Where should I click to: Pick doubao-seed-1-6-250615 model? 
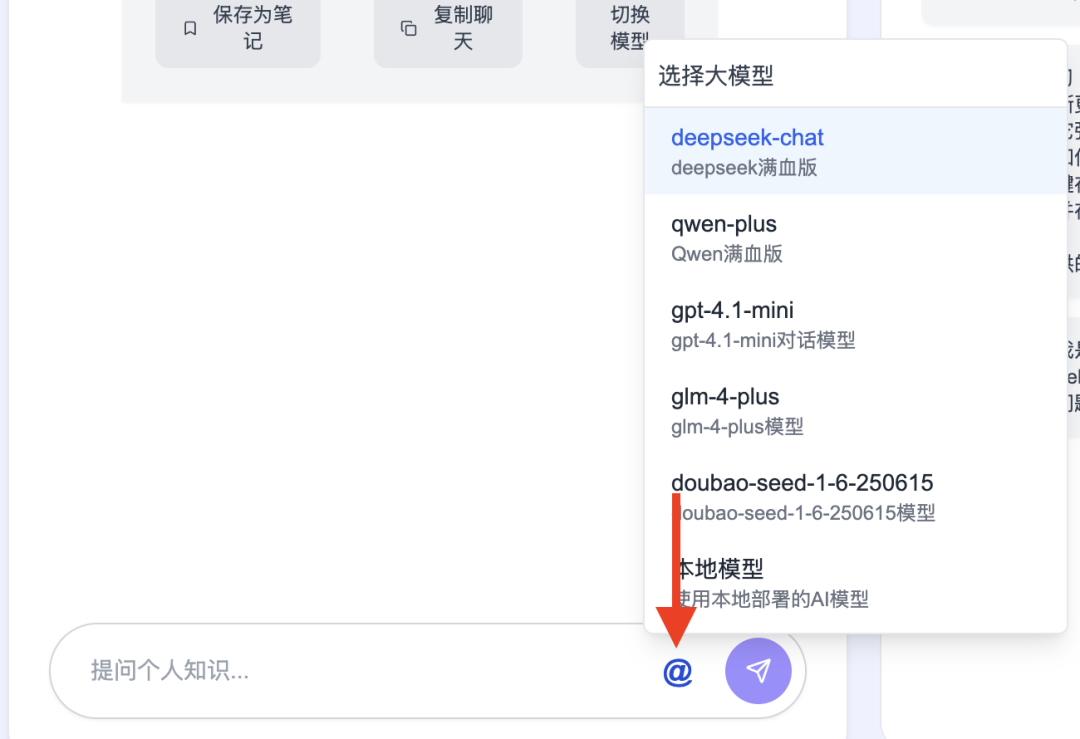point(855,497)
